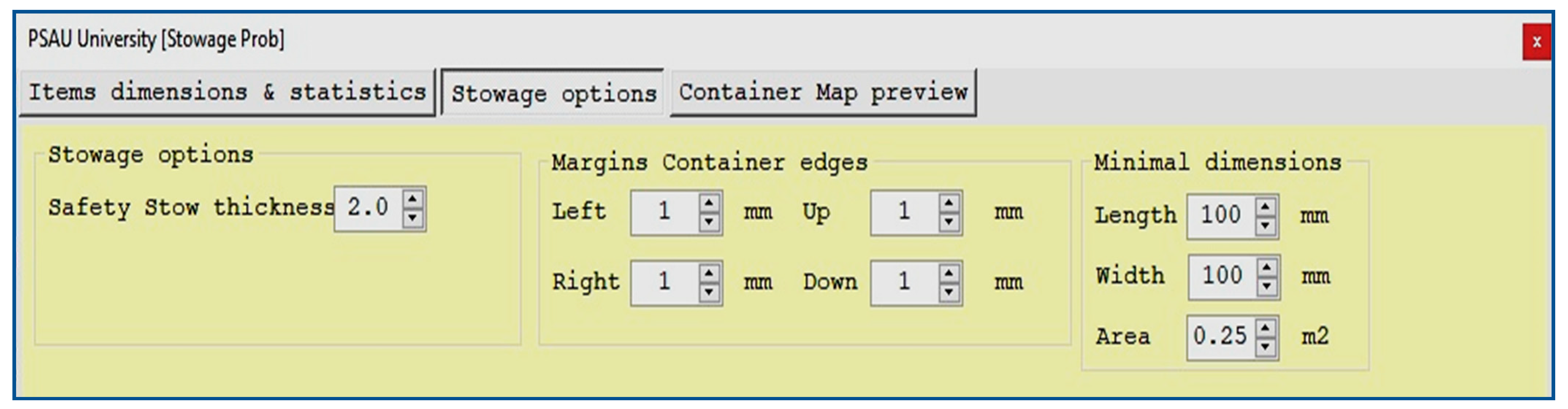The height and width of the screenshot is (409, 1568).
Task: Open the Container Map preview tab
Action: click(823, 92)
